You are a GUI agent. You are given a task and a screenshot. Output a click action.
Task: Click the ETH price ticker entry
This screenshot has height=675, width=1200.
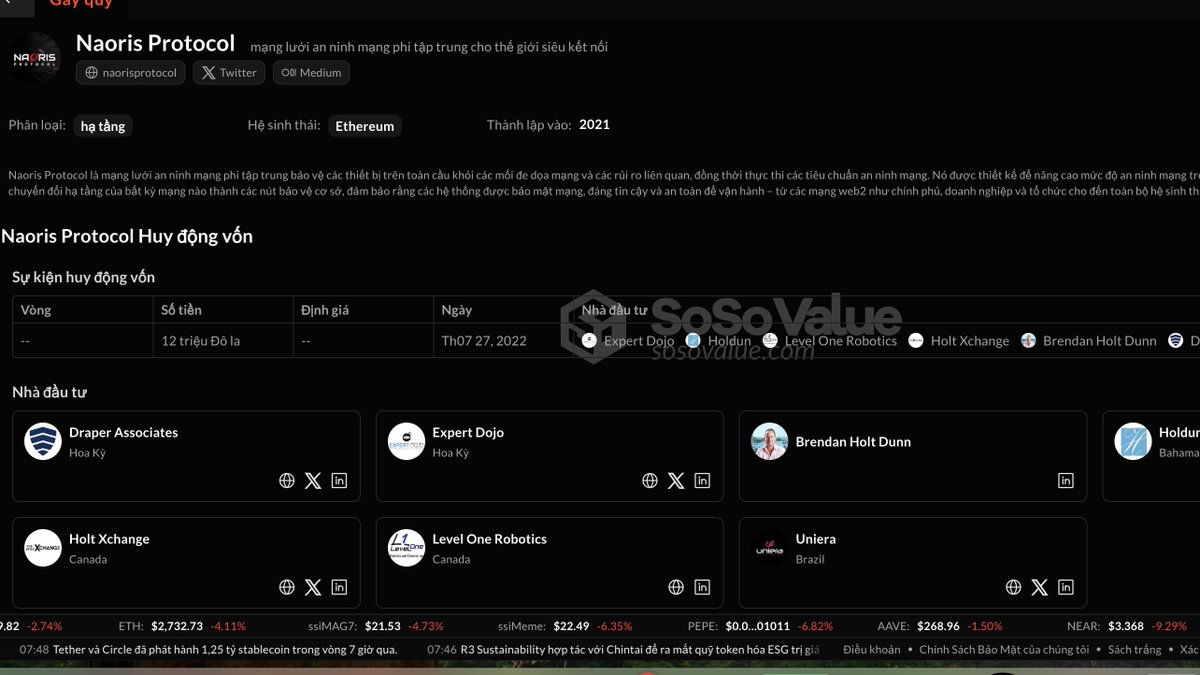[x=182, y=626]
